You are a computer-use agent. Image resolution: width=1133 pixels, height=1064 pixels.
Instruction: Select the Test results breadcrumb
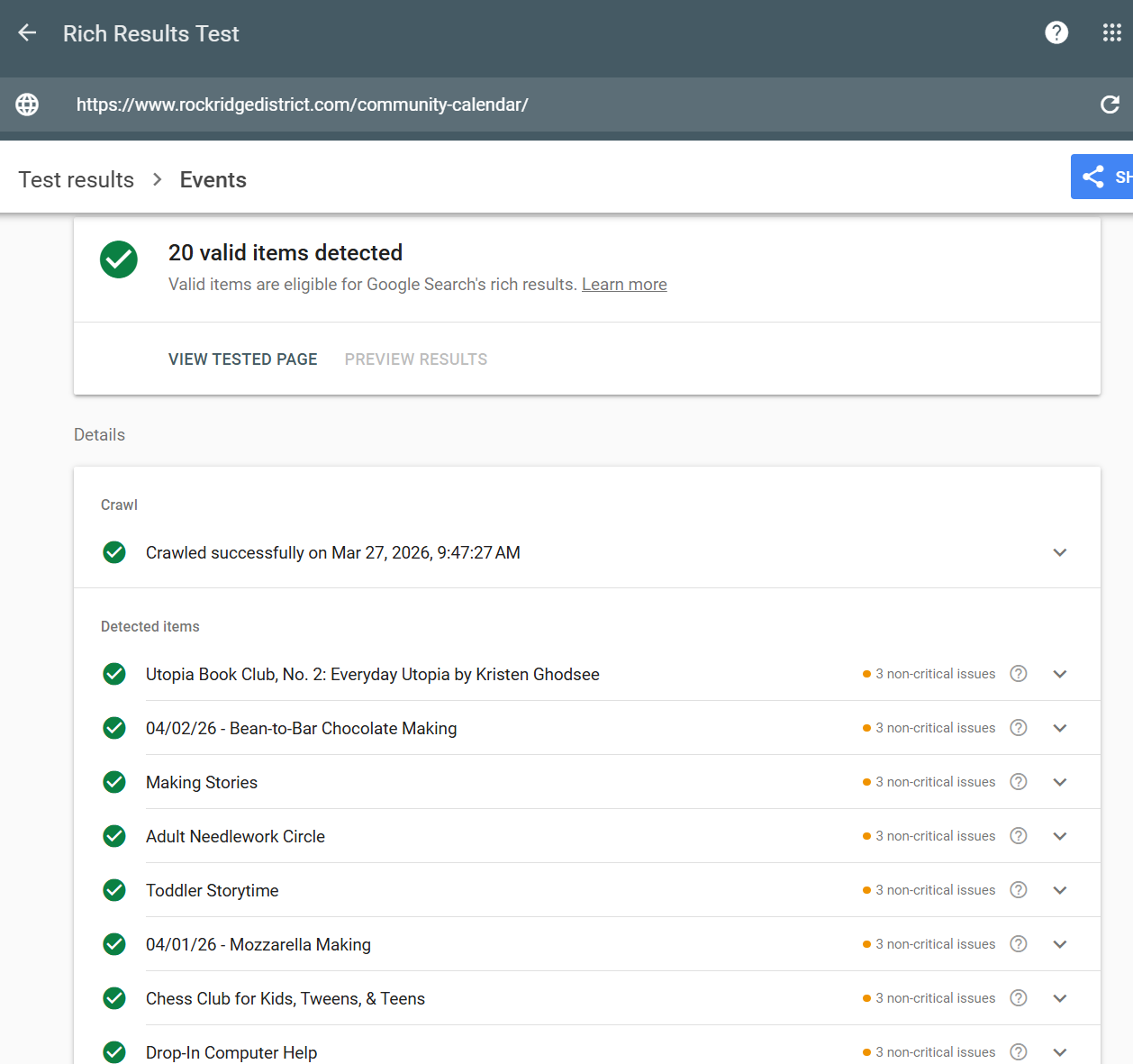point(76,179)
